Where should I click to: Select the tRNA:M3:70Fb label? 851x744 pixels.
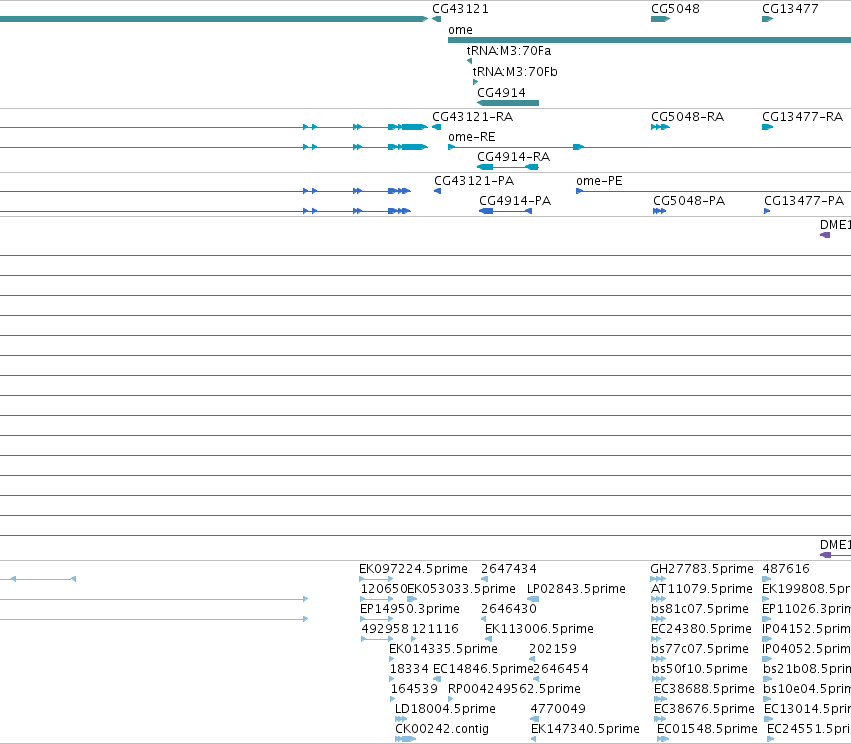pos(515,72)
